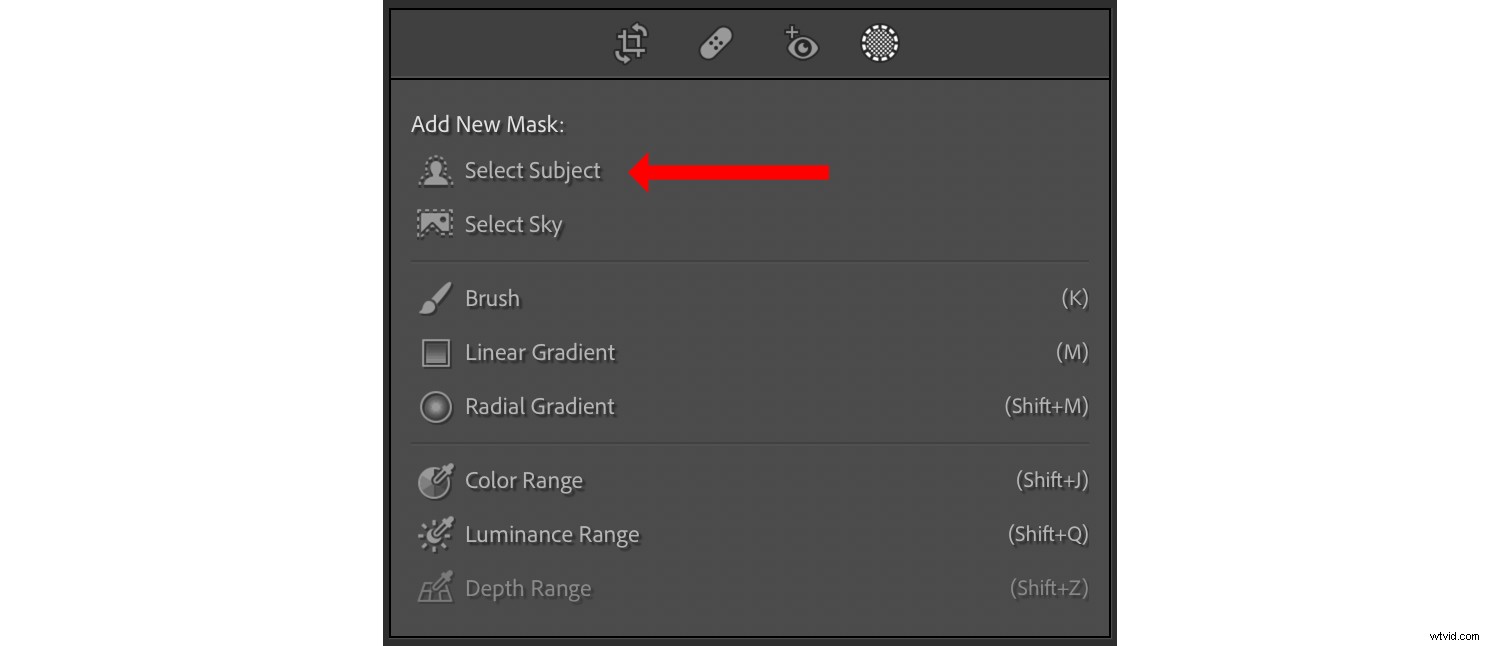This screenshot has width=1500, height=646.
Task: Click the Luminance Range list entry
Action: pyautogui.click(x=552, y=534)
